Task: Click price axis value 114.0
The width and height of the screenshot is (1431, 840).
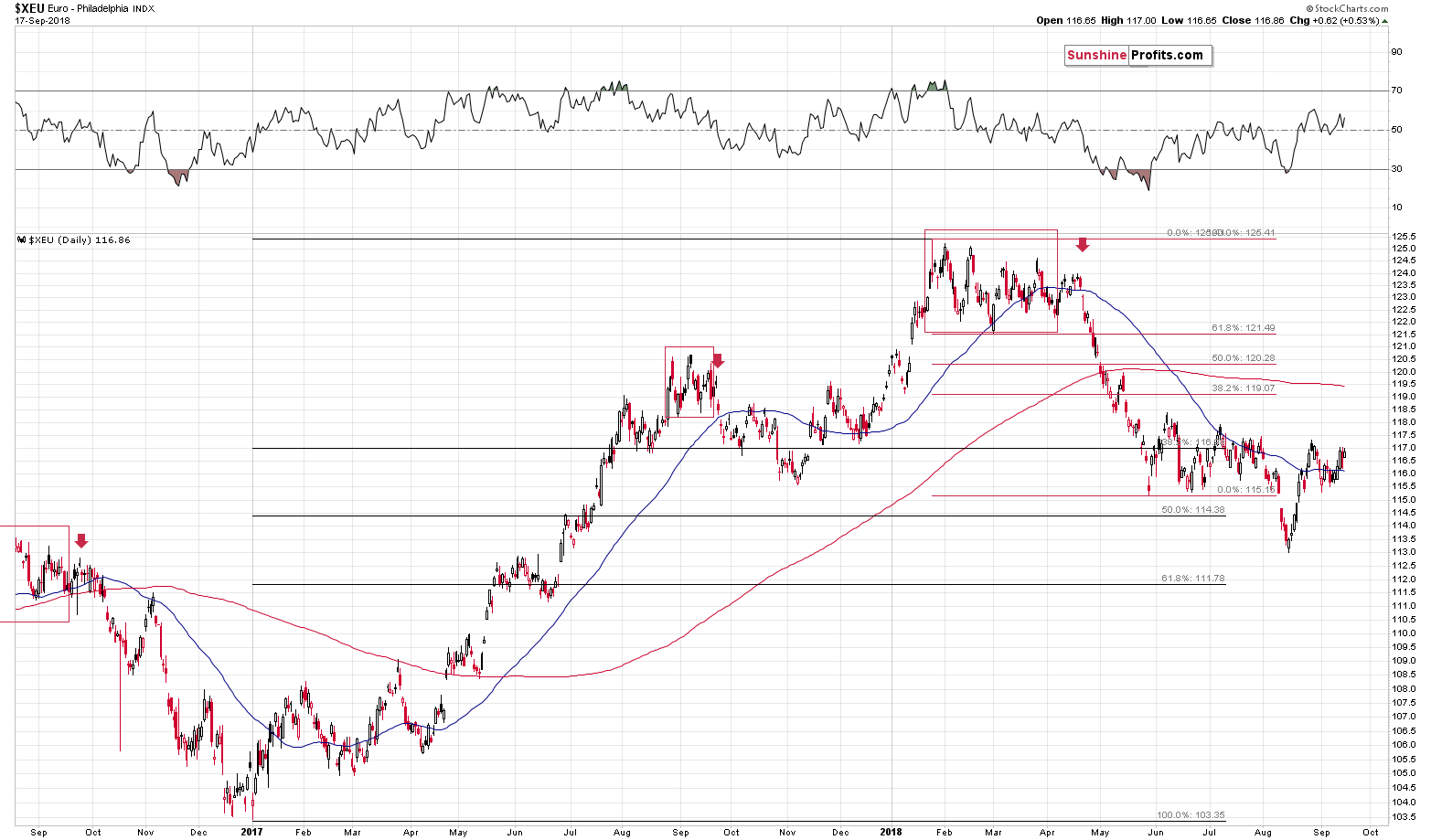Action: point(1404,526)
